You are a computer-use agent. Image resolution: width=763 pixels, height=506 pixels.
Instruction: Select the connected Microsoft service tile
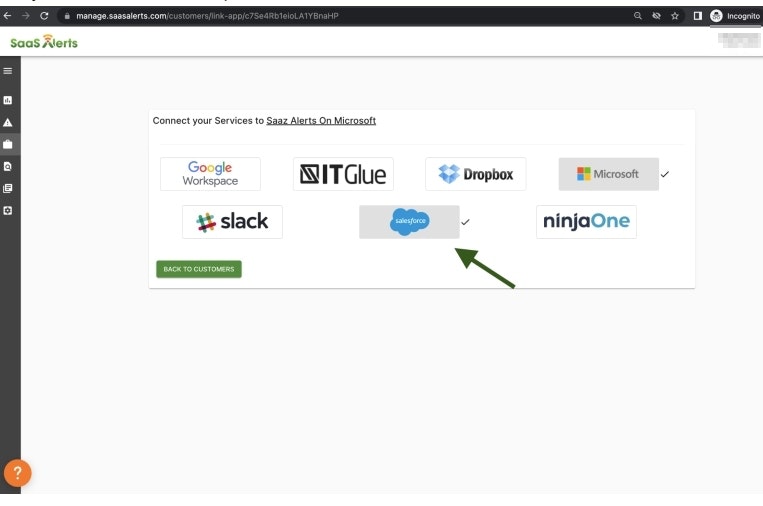[608, 174]
